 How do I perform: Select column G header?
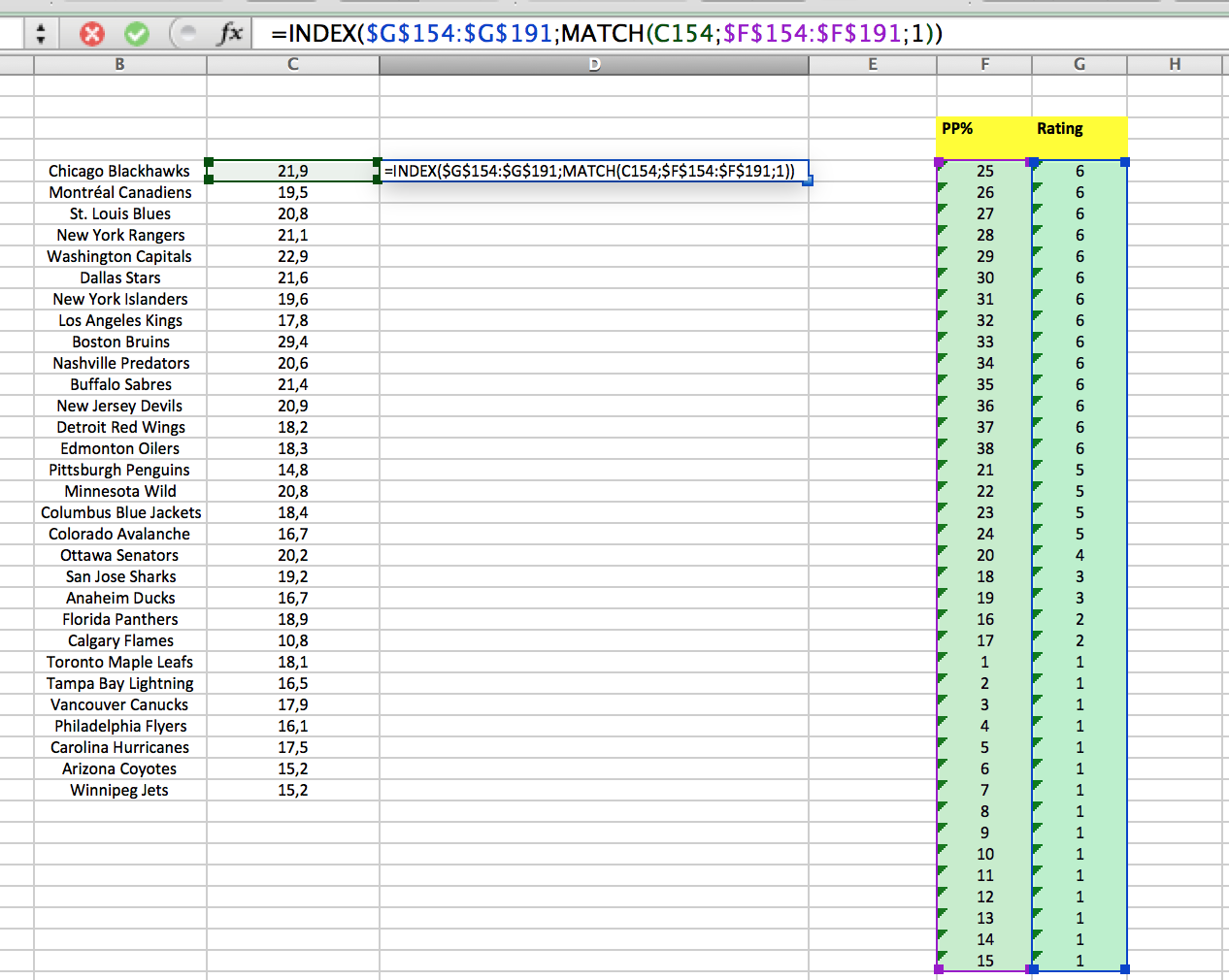[1079, 64]
